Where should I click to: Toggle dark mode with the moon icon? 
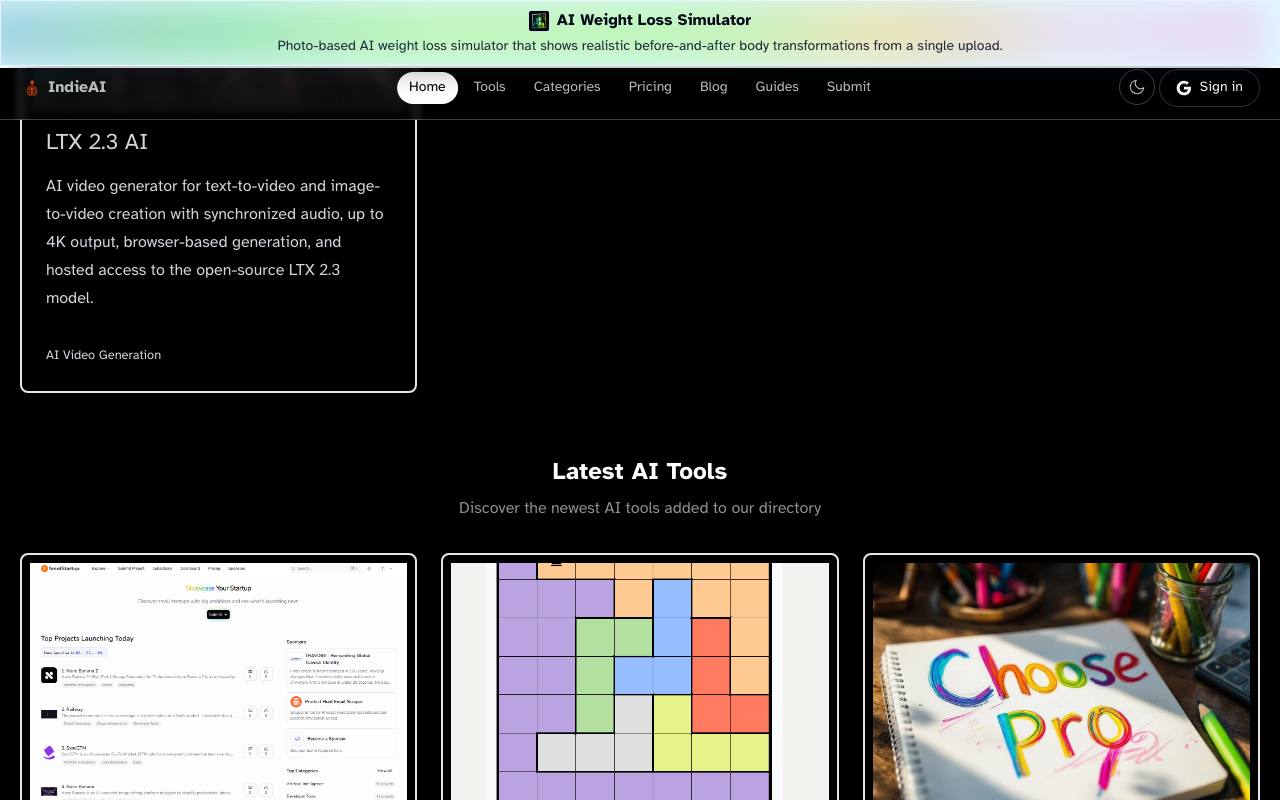click(x=1137, y=87)
